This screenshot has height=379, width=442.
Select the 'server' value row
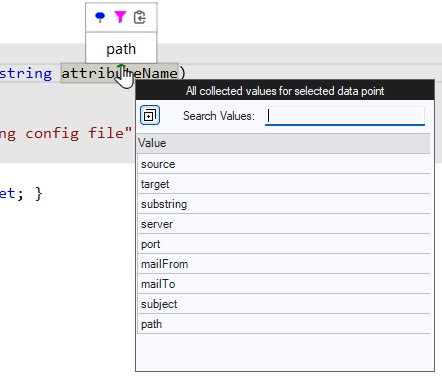click(284, 224)
